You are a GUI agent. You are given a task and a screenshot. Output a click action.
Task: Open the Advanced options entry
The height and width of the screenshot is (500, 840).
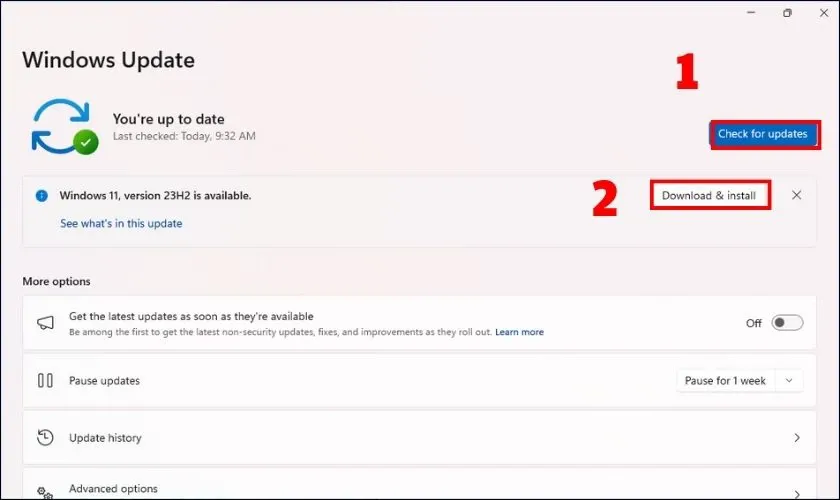click(x=113, y=489)
